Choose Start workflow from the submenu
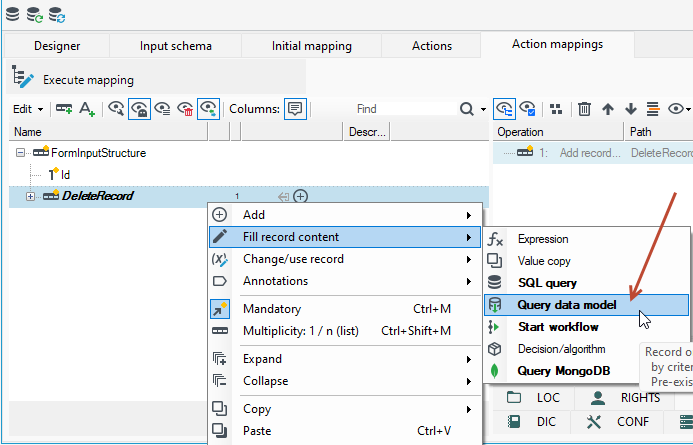 pyautogui.click(x=586, y=327)
